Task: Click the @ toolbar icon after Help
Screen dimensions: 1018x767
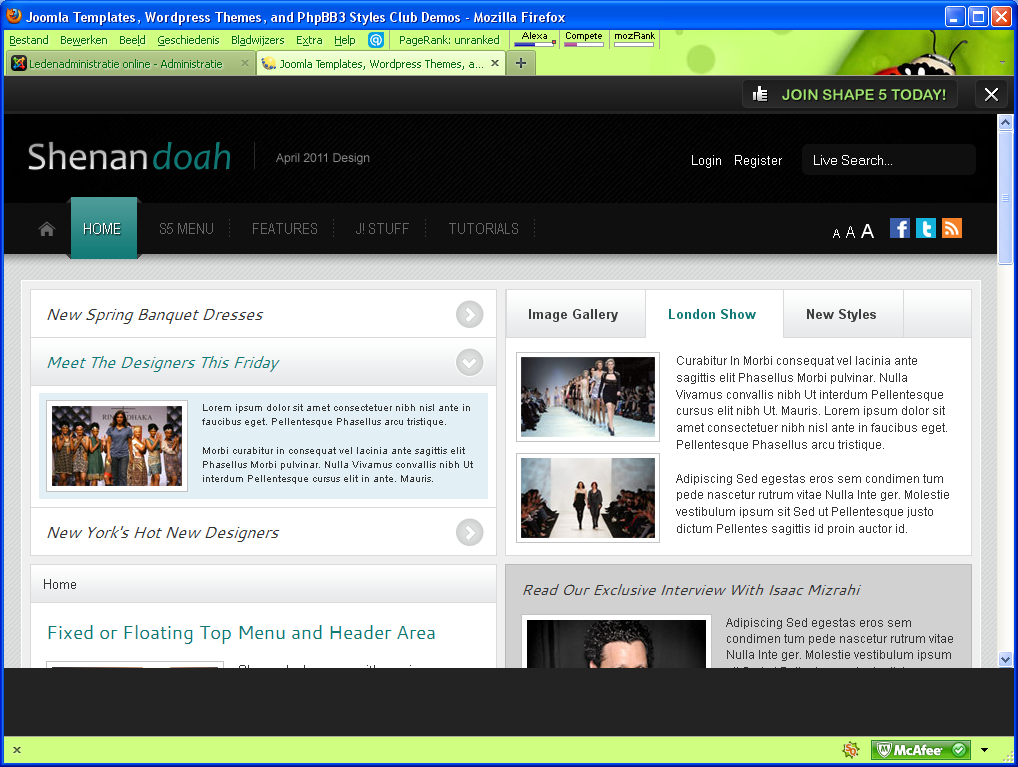Action: pyautogui.click(x=376, y=40)
